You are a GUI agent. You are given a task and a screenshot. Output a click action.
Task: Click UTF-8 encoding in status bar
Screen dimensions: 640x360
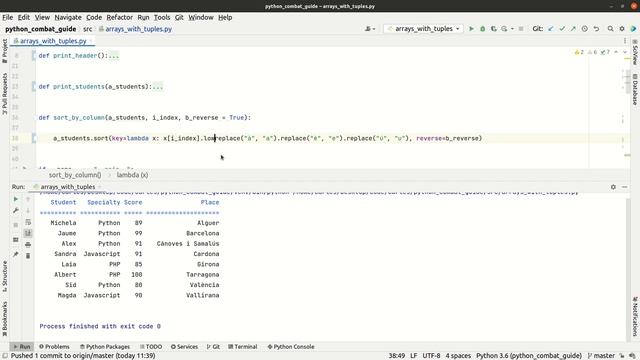(431, 356)
